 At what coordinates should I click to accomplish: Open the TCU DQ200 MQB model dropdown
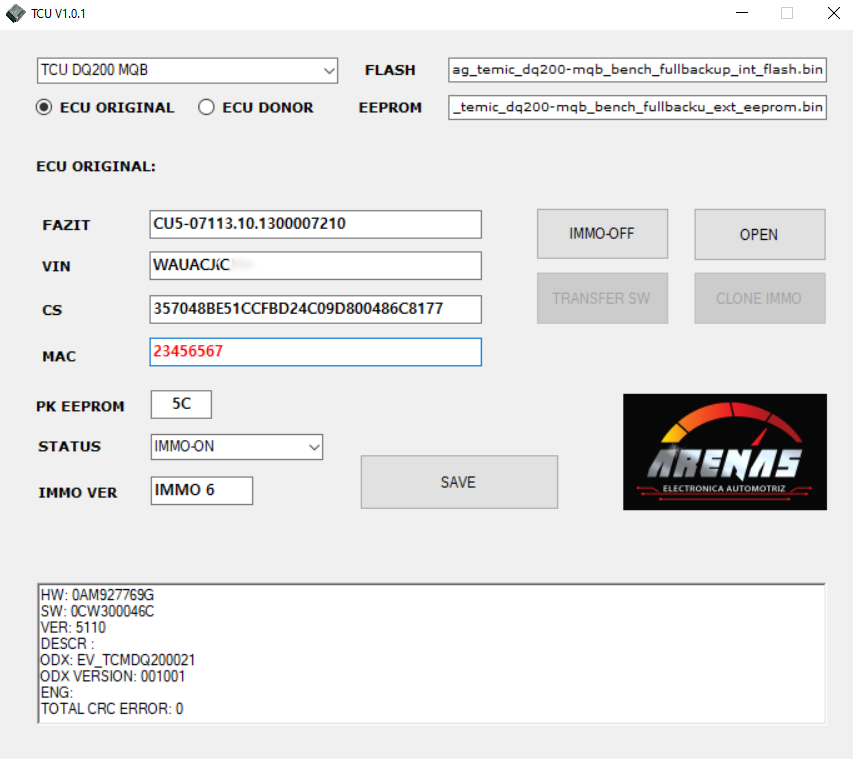pyautogui.click(x=188, y=71)
